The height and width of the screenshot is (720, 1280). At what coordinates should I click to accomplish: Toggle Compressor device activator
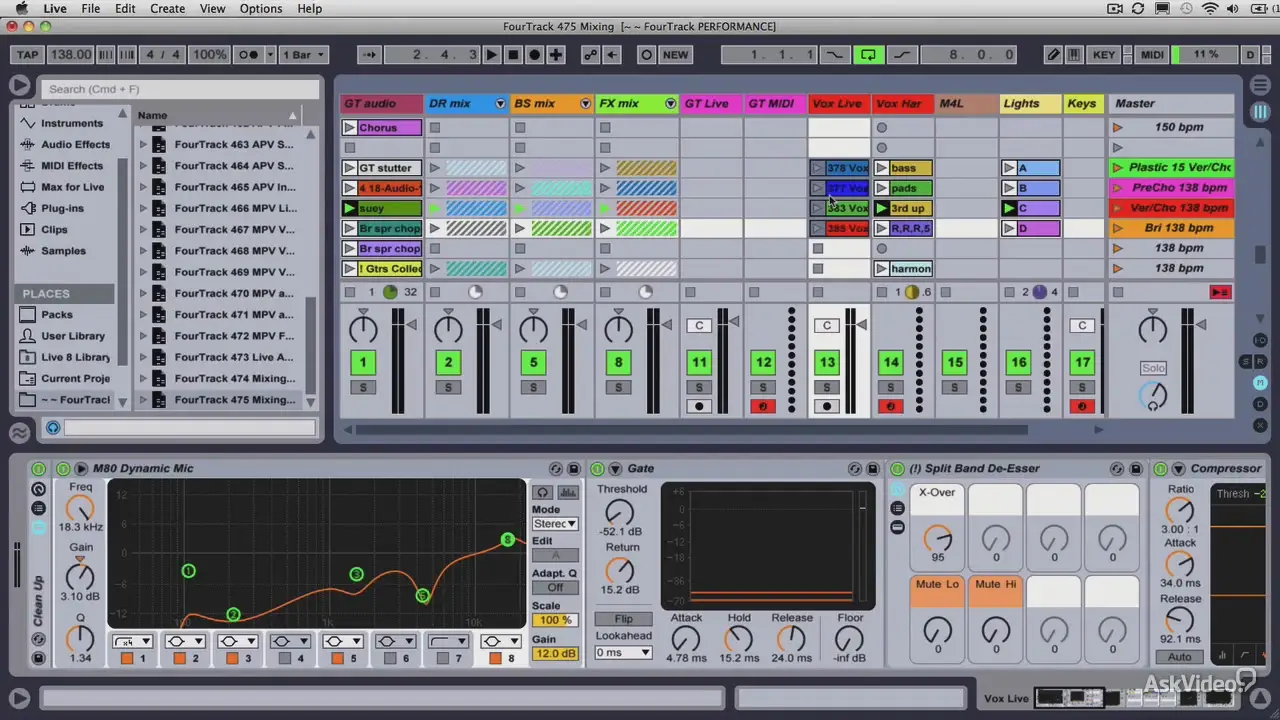1160,468
